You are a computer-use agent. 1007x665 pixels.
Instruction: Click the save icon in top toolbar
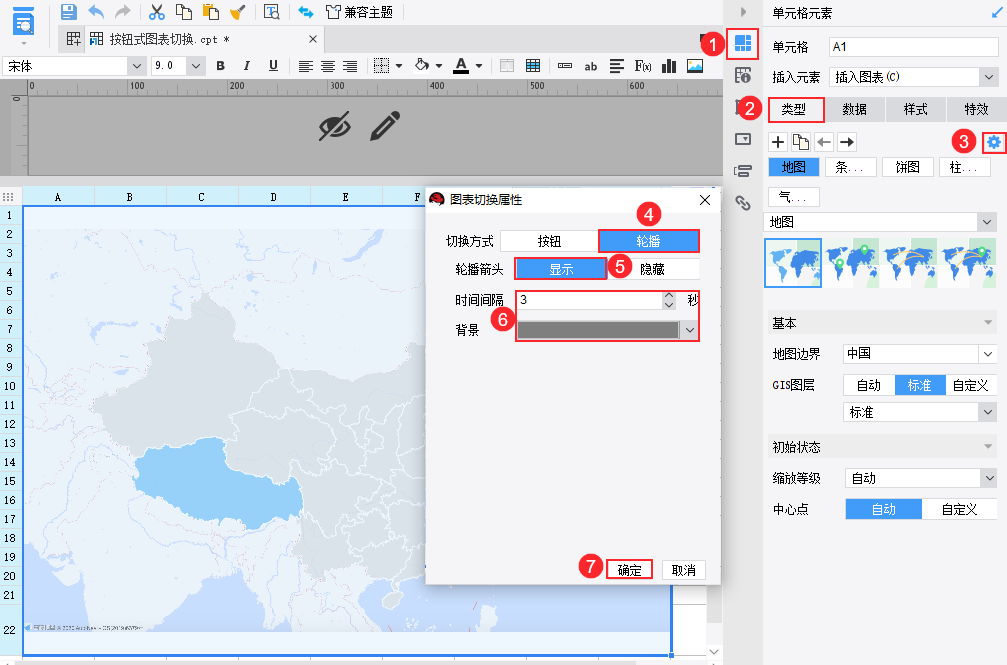[69, 12]
